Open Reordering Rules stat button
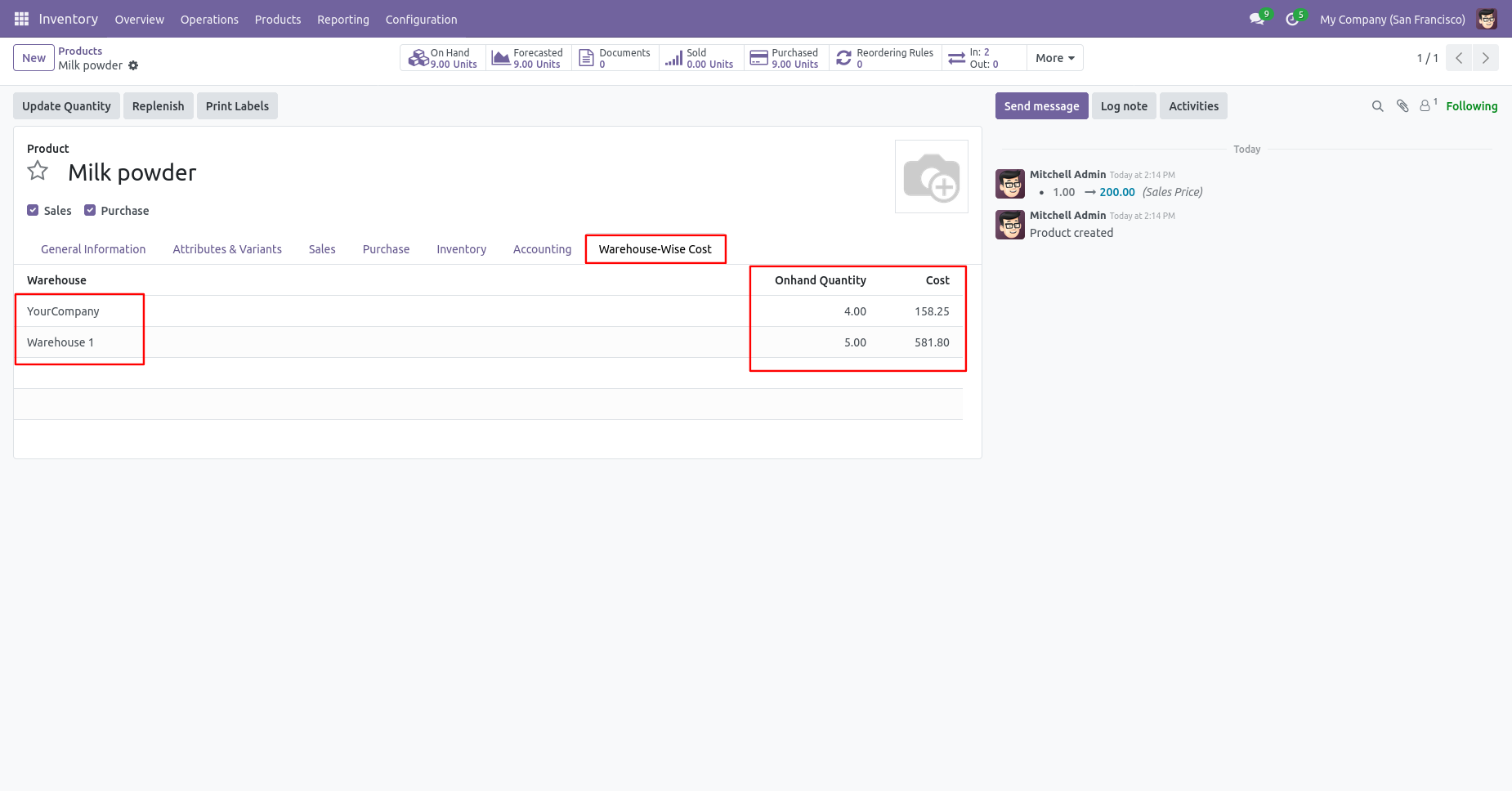The image size is (1512, 791). click(x=885, y=58)
